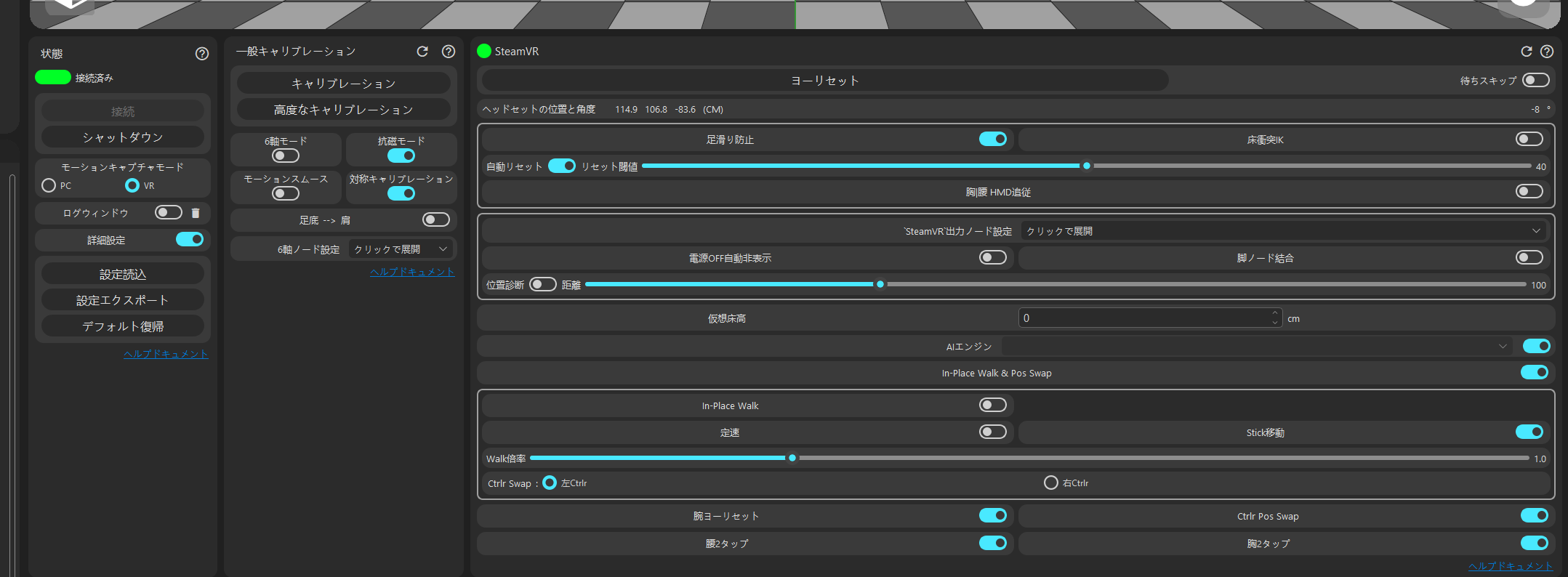Click the シャットダウン button

pos(123,137)
